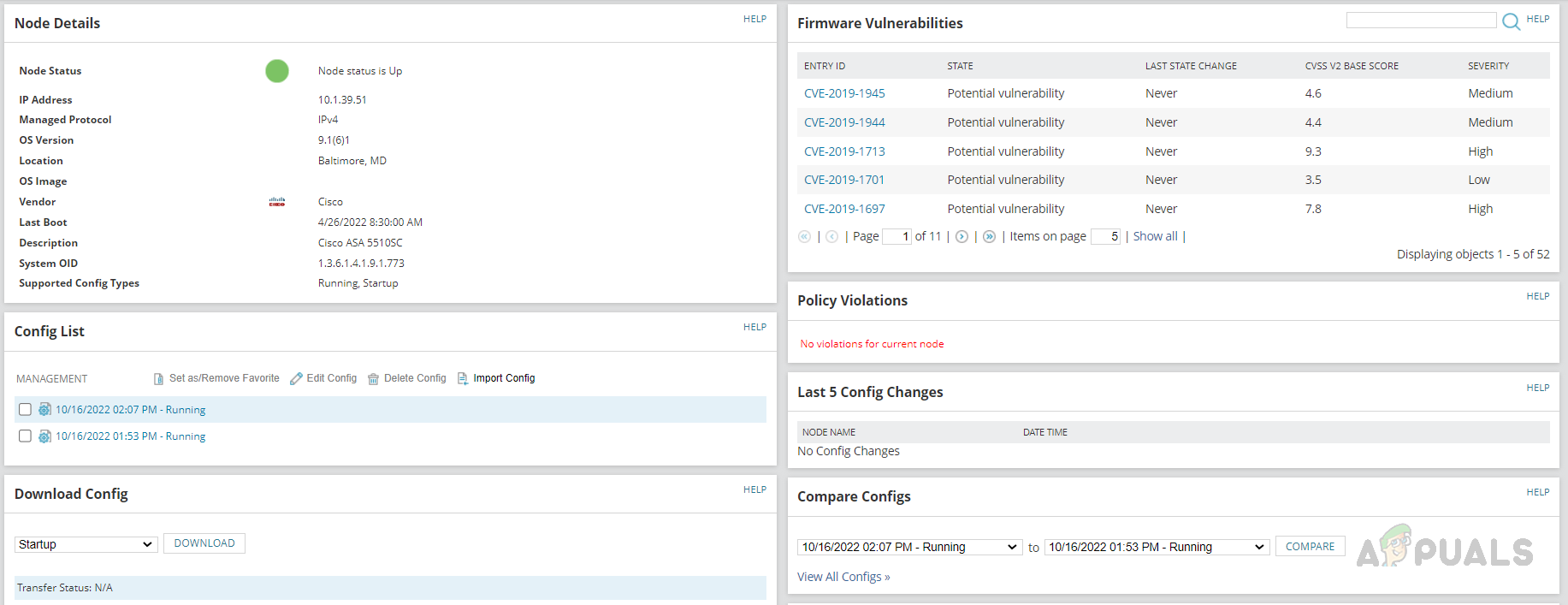Click the Edit Config pencil icon
The image size is (1568, 605).
pyautogui.click(x=296, y=378)
